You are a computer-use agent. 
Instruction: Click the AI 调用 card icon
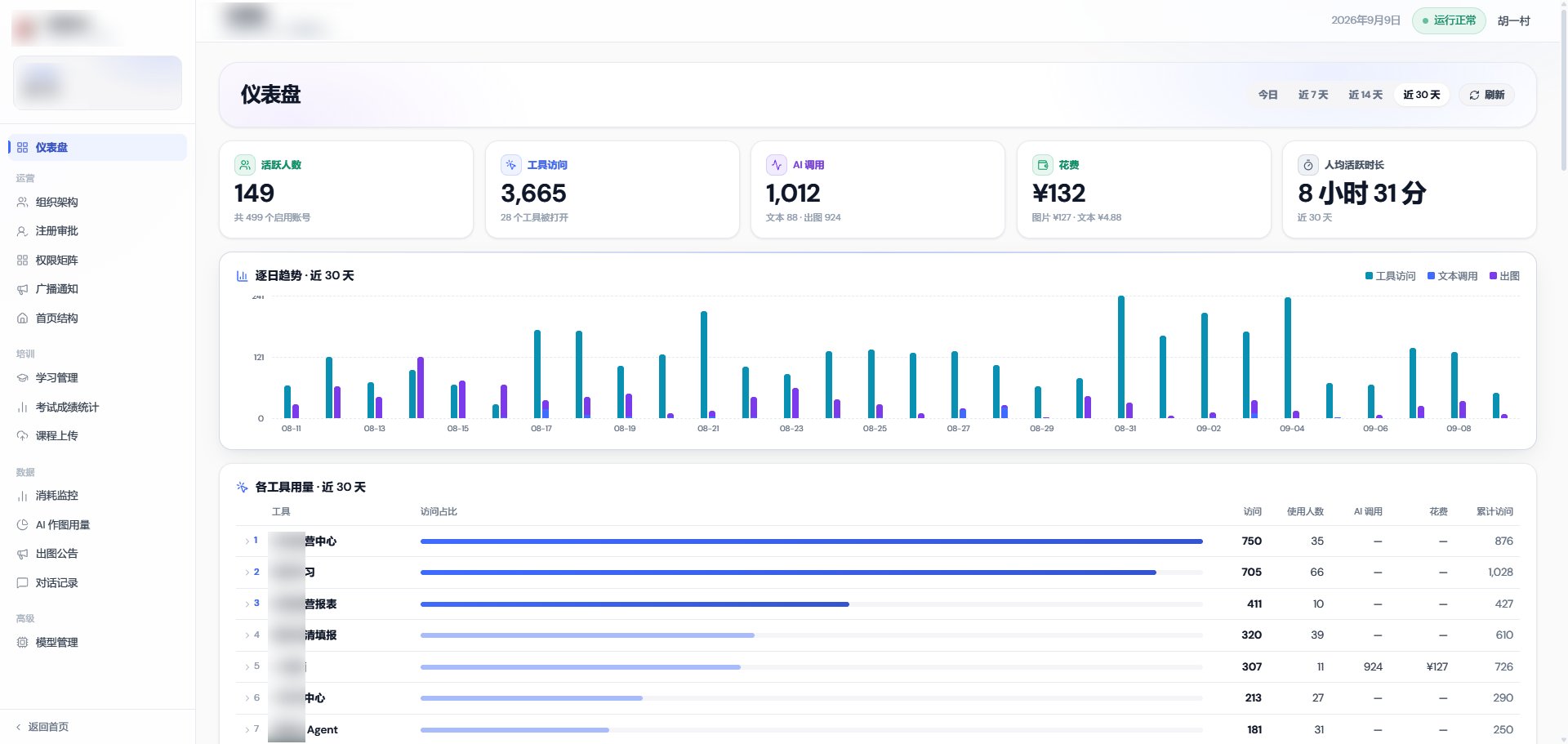tap(776, 165)
